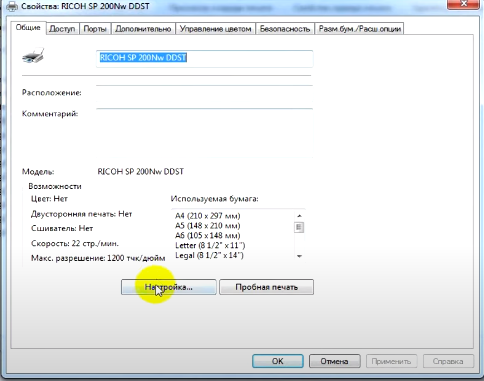
Task: Click the printer icon beside name field
Action: tap(33, 55)
